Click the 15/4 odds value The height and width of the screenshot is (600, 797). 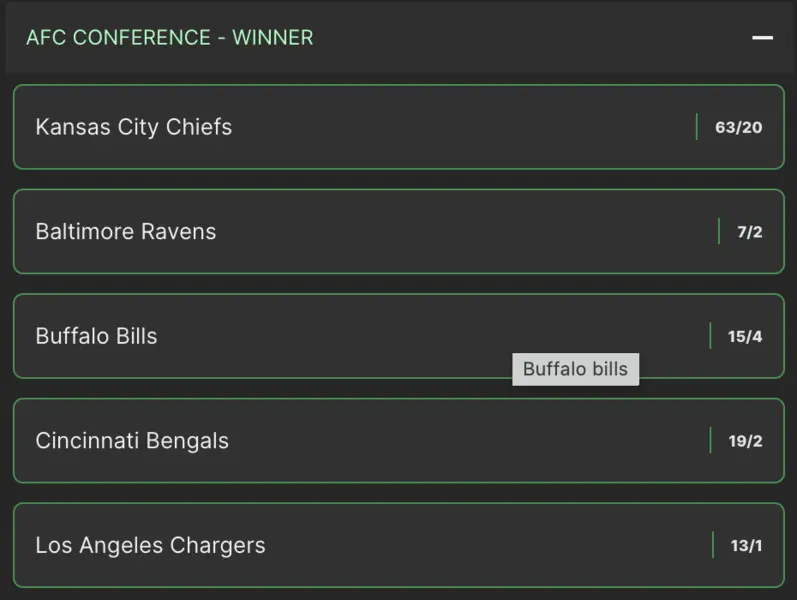pos(745,336)
